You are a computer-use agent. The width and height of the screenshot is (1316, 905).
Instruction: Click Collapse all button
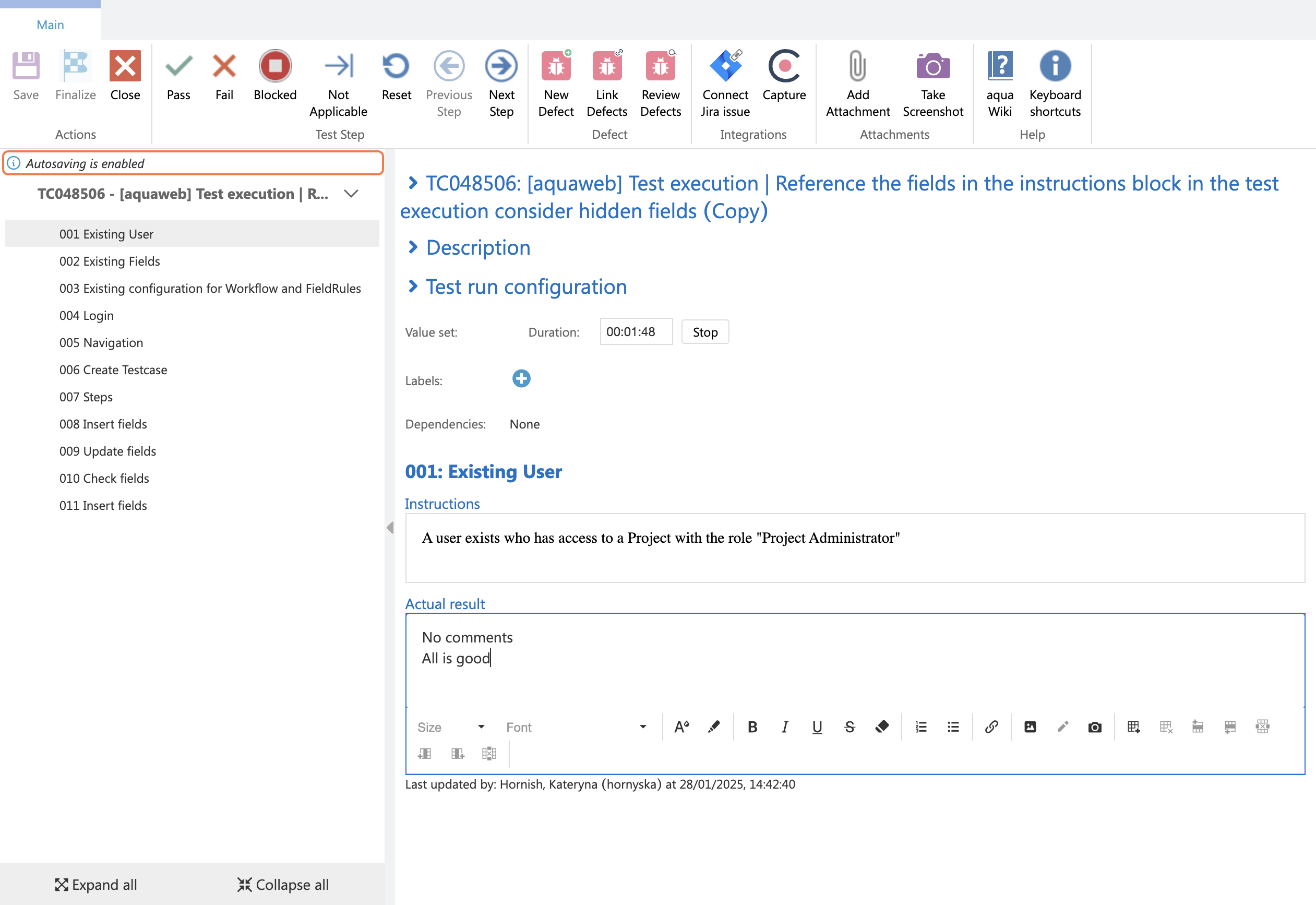[x=283, y=884]
